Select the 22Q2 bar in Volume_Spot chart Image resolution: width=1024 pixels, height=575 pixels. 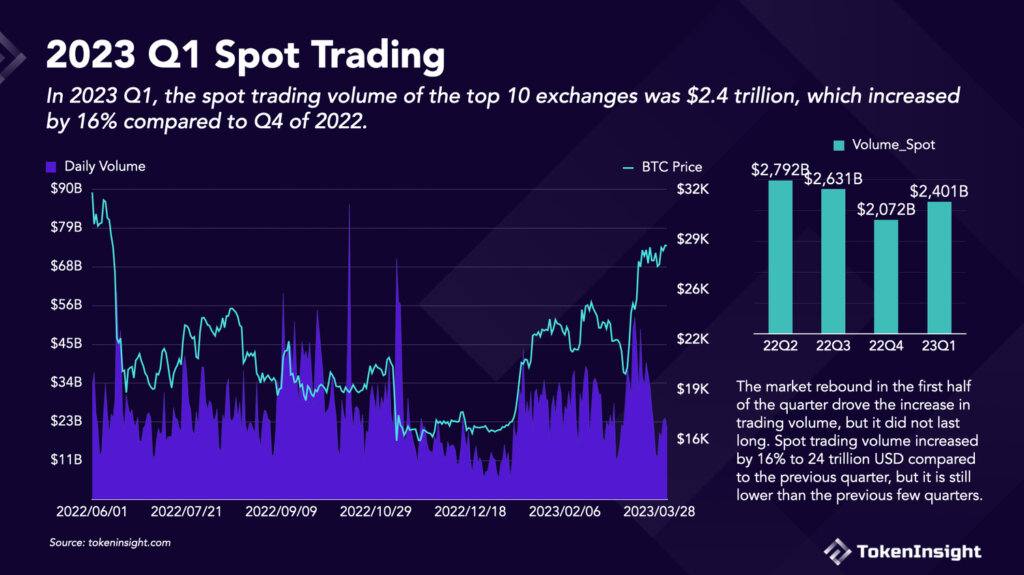(780, 257)
